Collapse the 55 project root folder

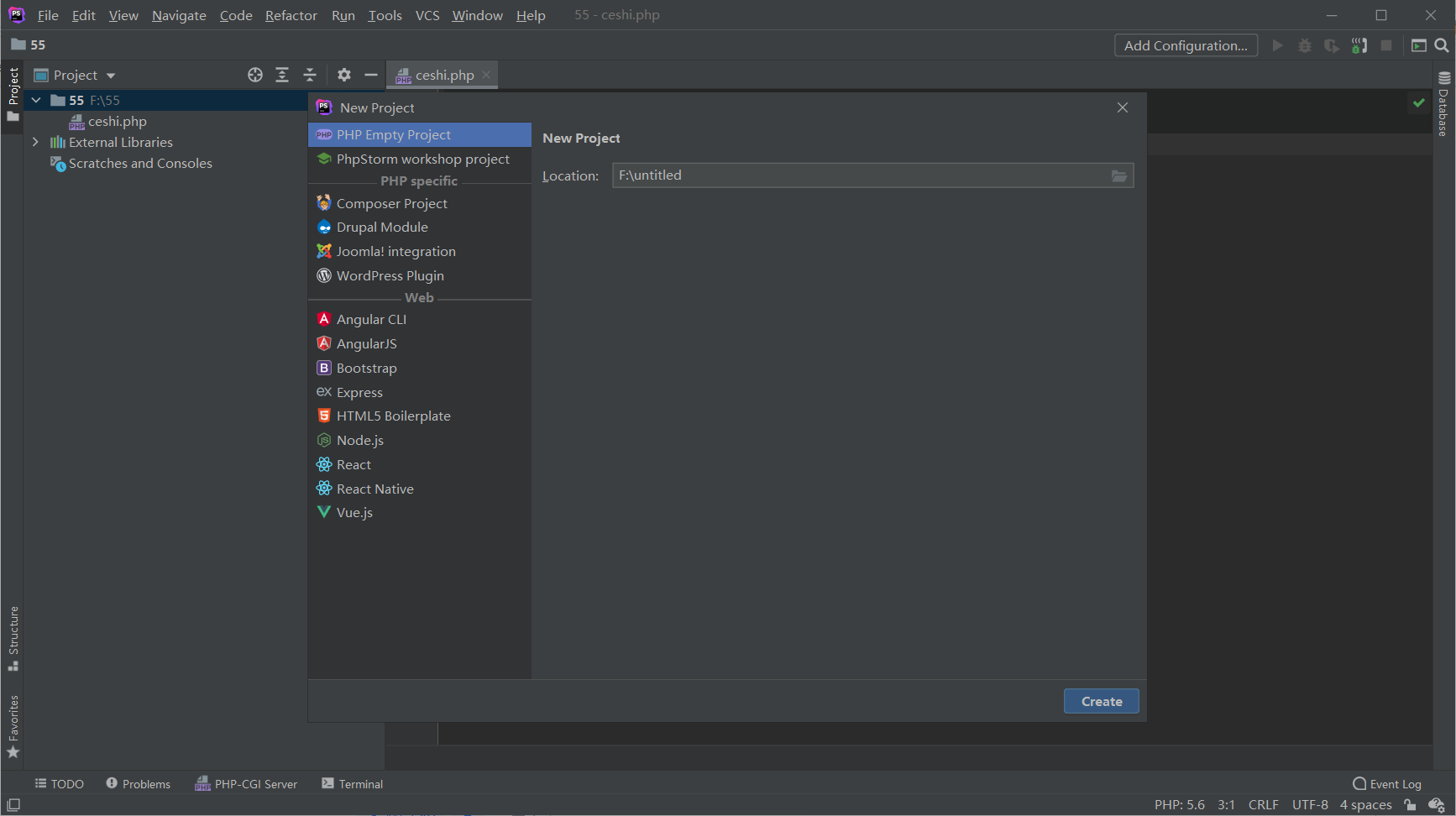[36, 100]
